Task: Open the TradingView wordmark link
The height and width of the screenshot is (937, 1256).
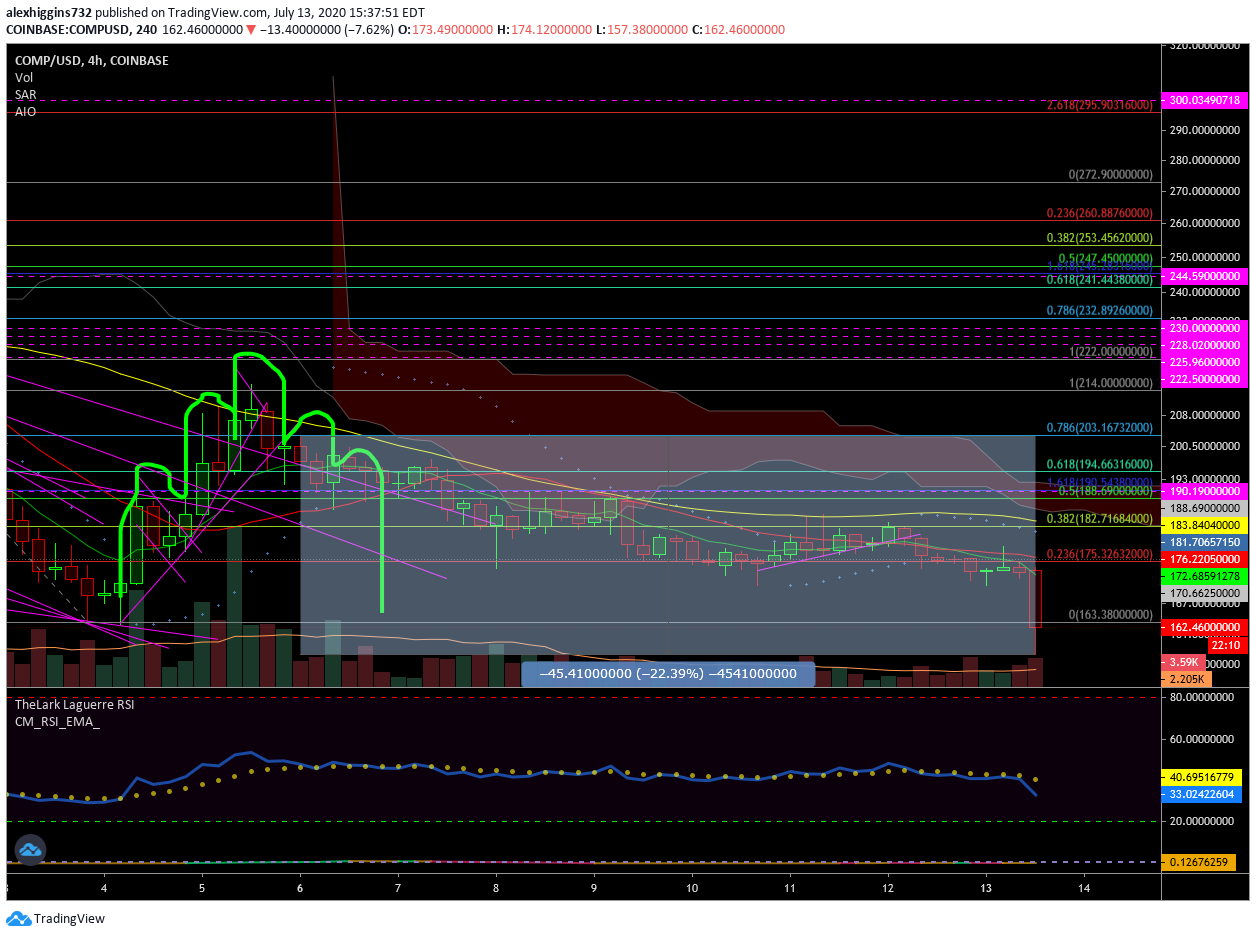Action: [69, 918]
